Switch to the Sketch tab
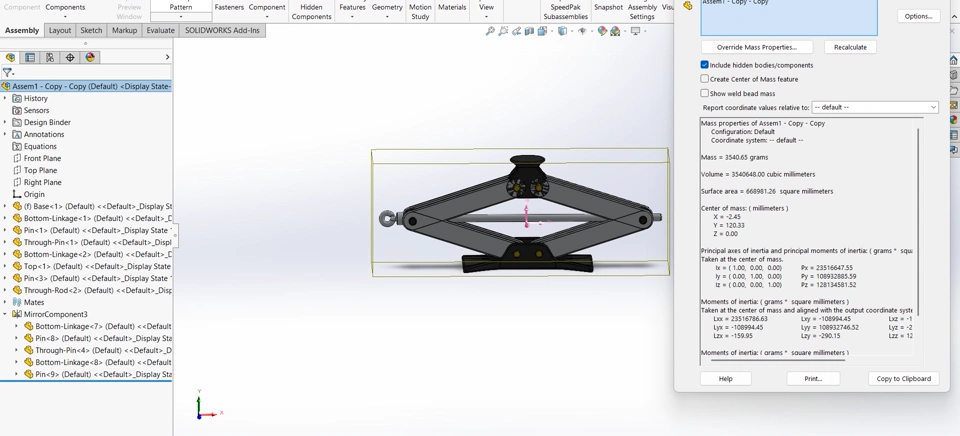The width and height of the screenshot is (960, 436). tap(91, 30)
